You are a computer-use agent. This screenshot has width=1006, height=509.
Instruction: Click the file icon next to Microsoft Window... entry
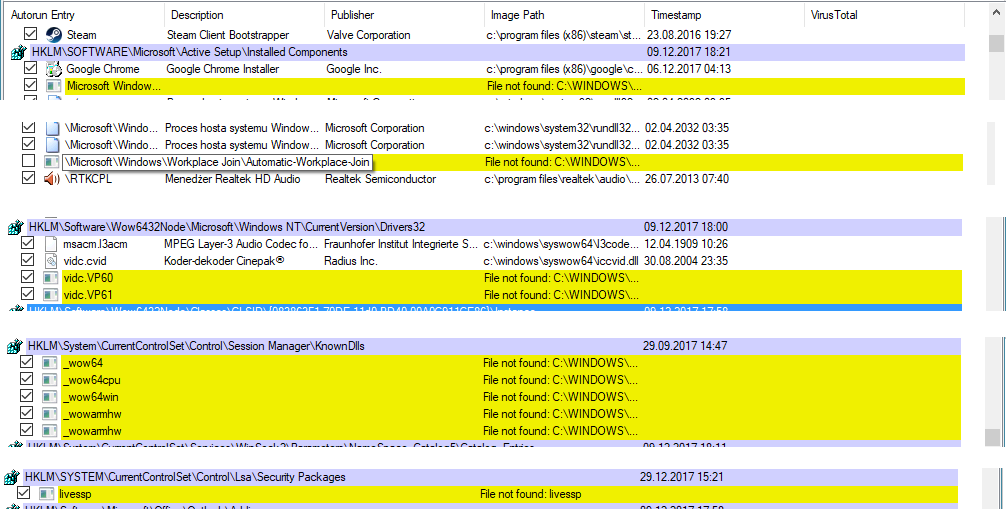(x=54, y=86)
